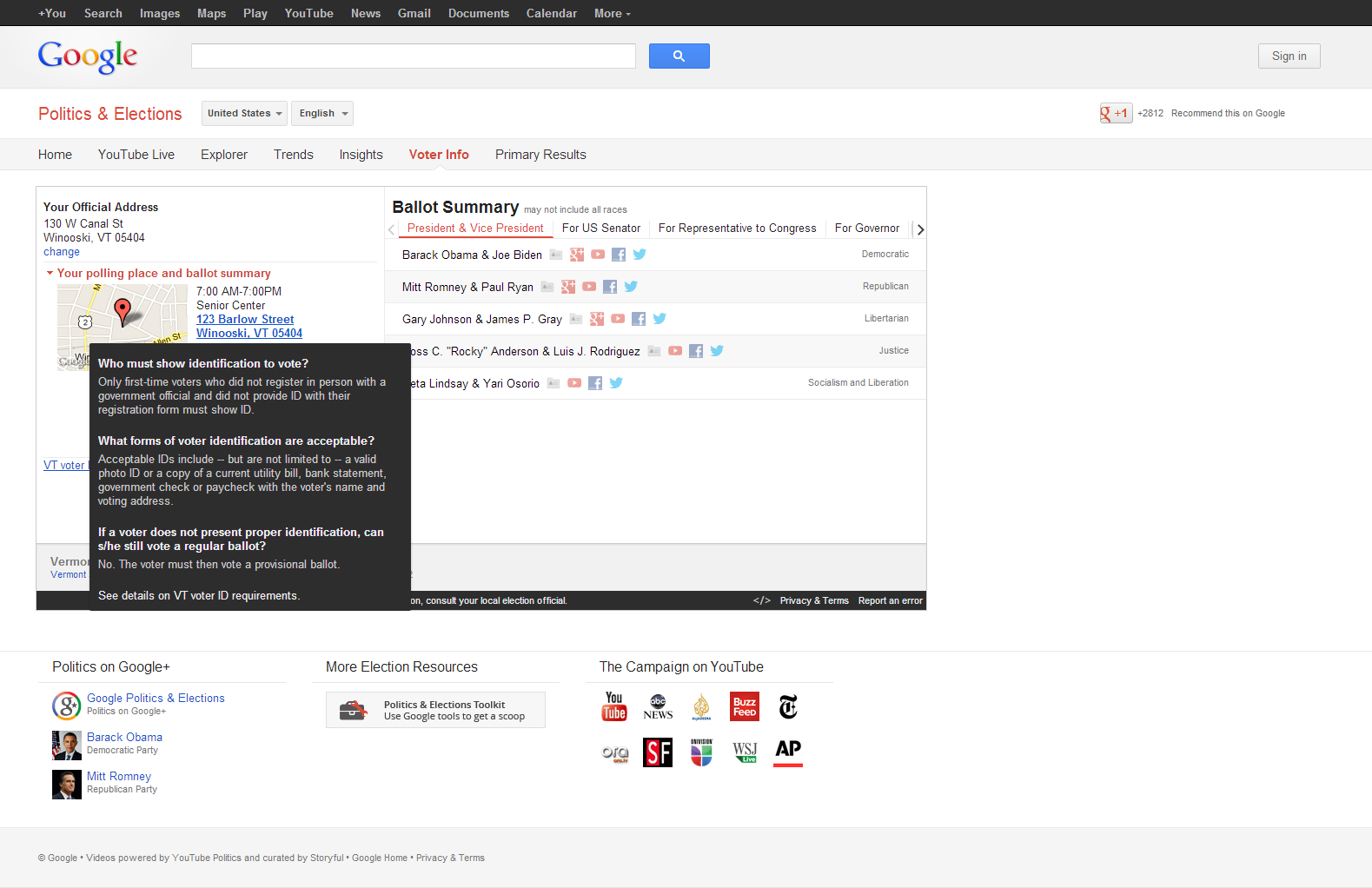
Task: Select the President & Vice President tab
Action: (475, 229)
